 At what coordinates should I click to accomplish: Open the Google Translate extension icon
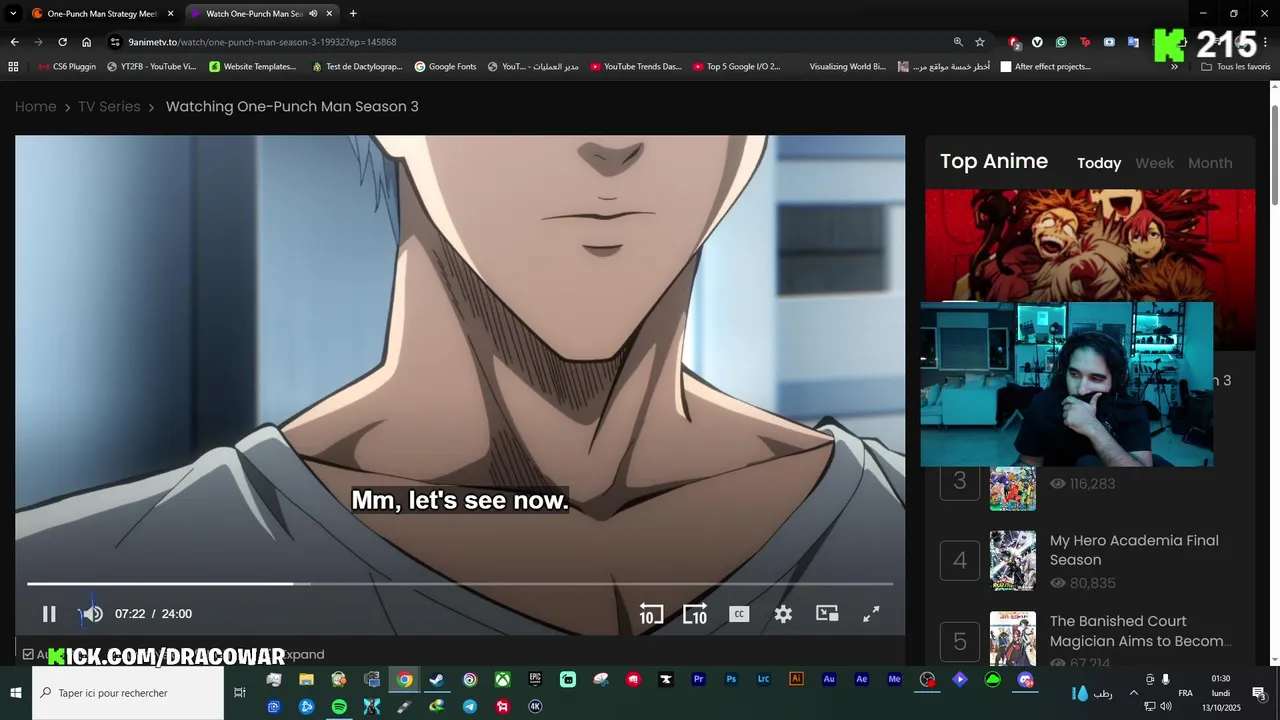pos(1133,42)
